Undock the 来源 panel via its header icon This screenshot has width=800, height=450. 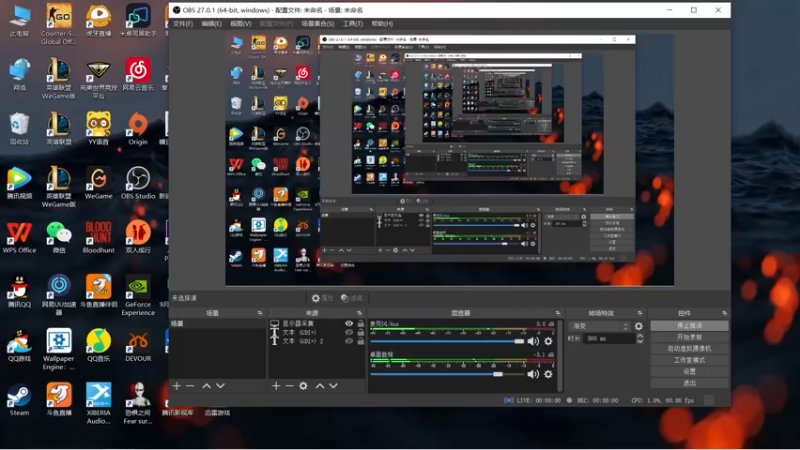pyautogui.click(x=359, y=313)
